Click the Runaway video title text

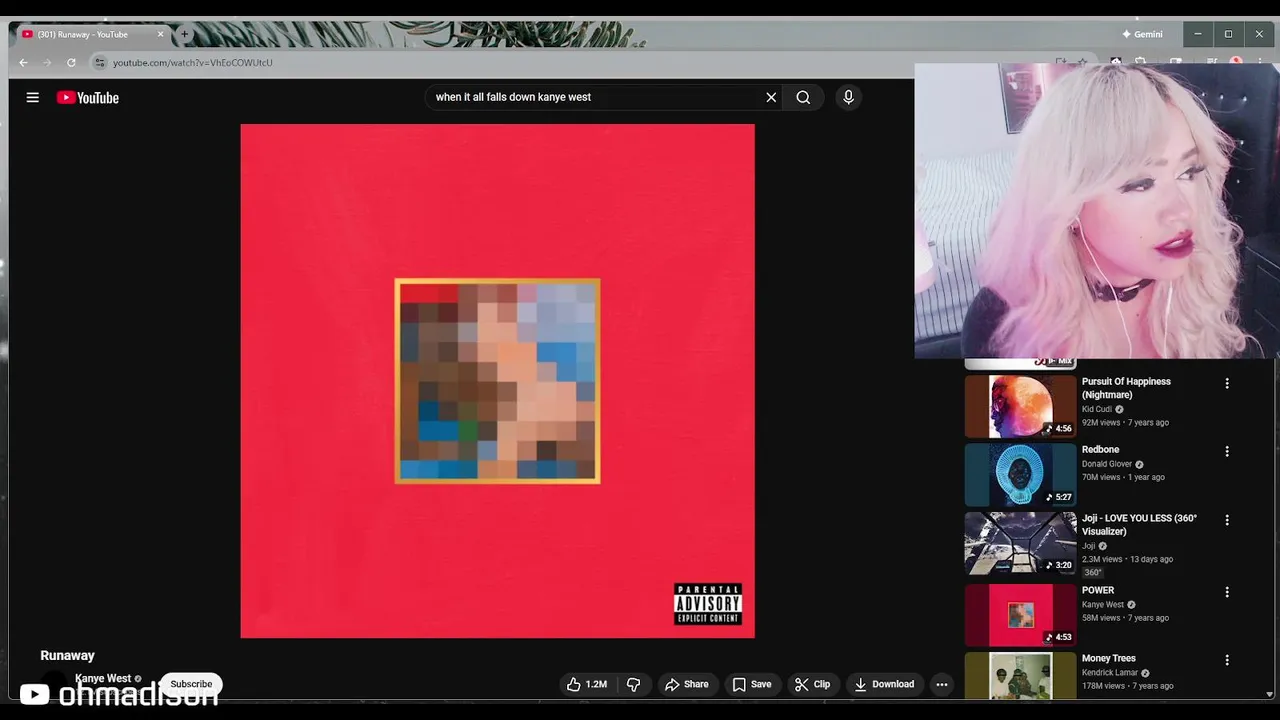pos(67,656)
